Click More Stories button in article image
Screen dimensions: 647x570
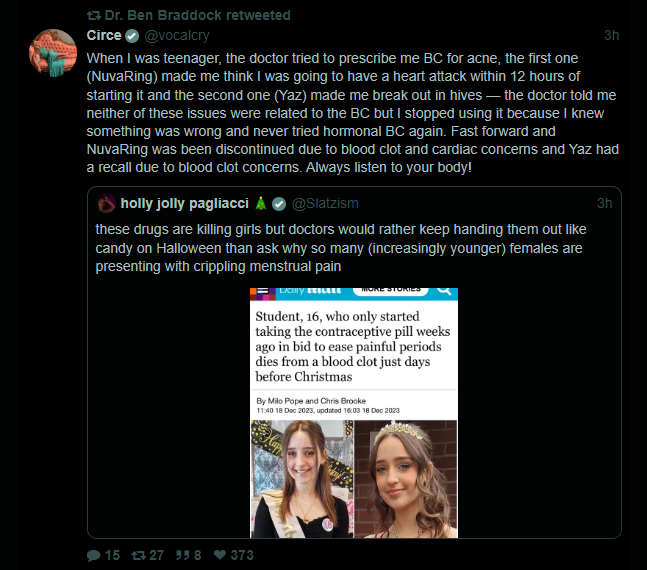pos(390,290)
